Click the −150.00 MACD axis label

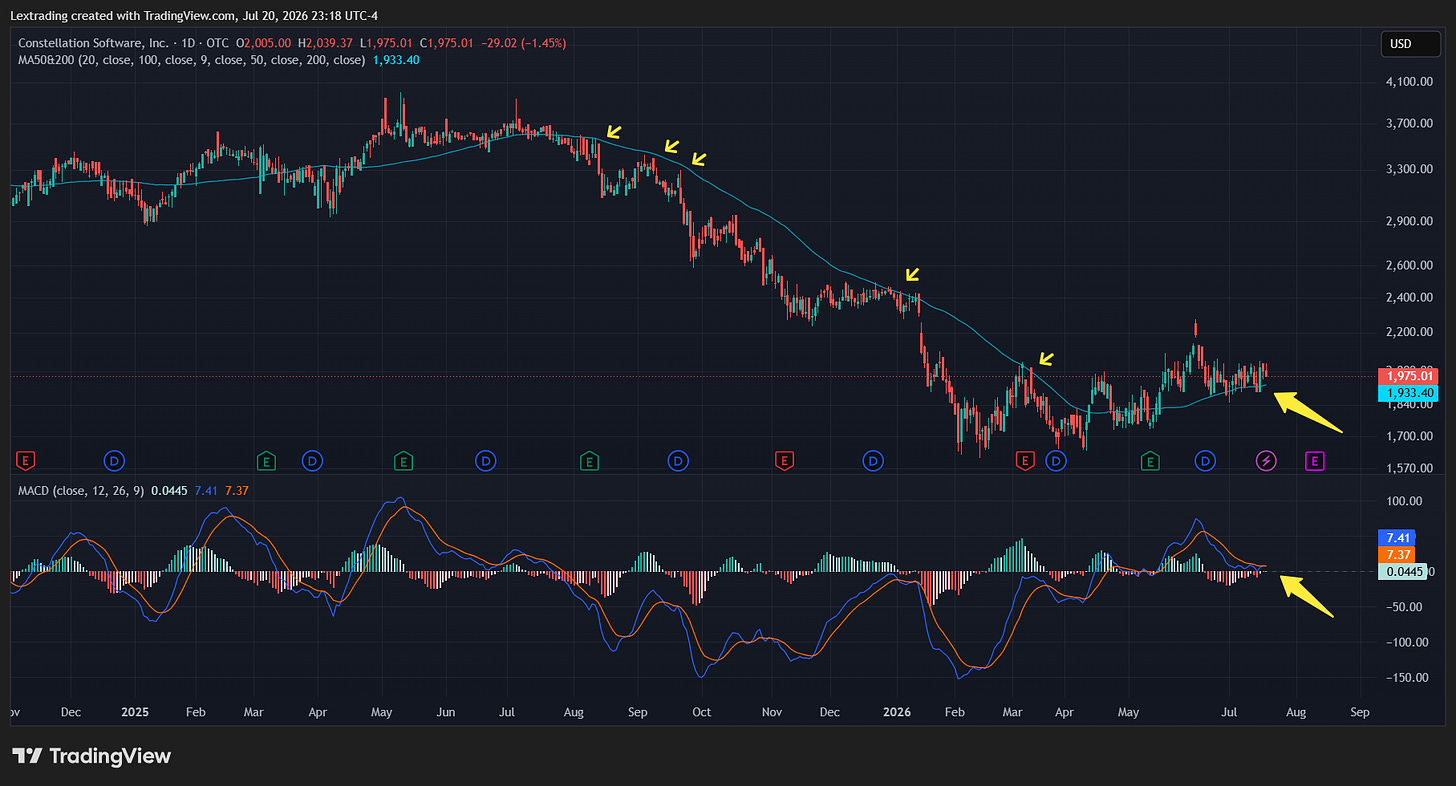(1405, 677)
